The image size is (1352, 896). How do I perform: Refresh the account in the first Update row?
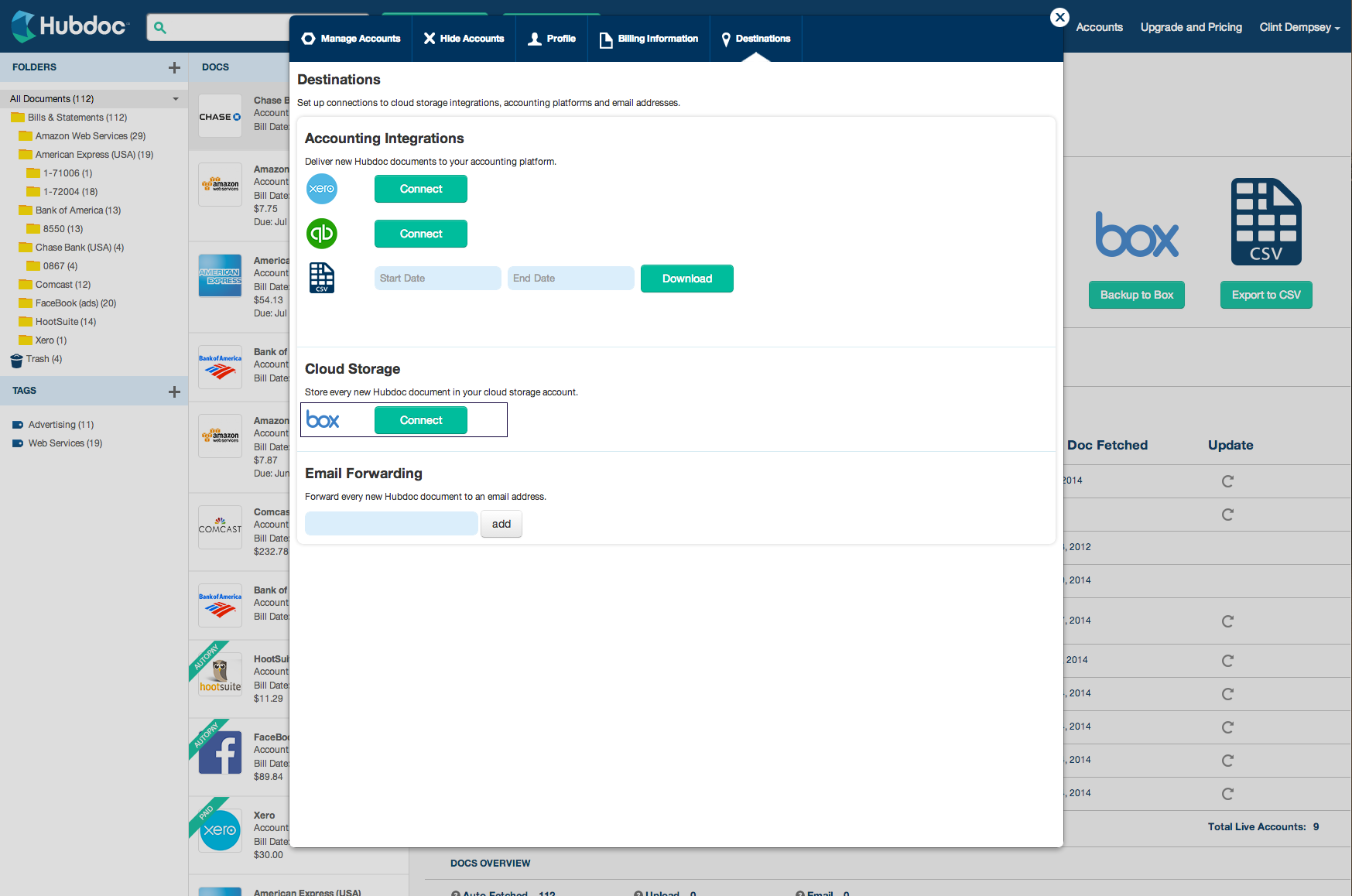tap(1227, 481)
